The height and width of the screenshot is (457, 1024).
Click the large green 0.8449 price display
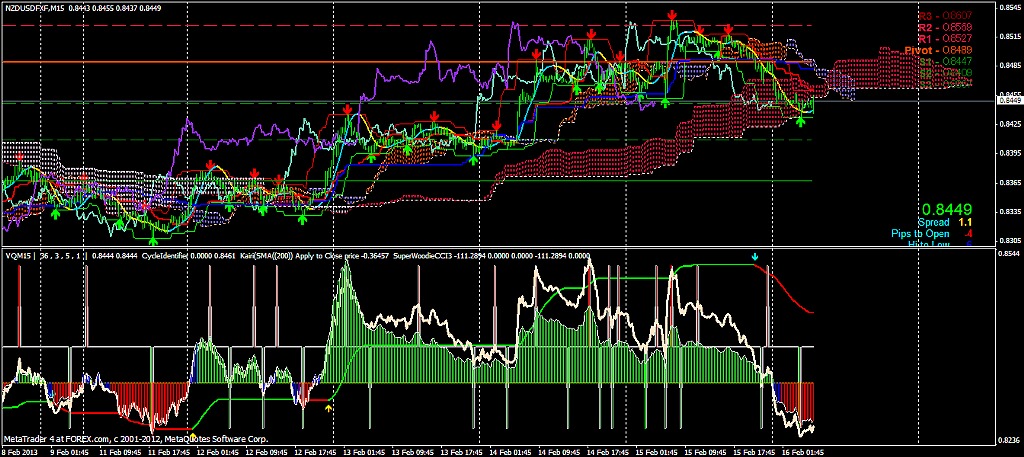[947, 210]
